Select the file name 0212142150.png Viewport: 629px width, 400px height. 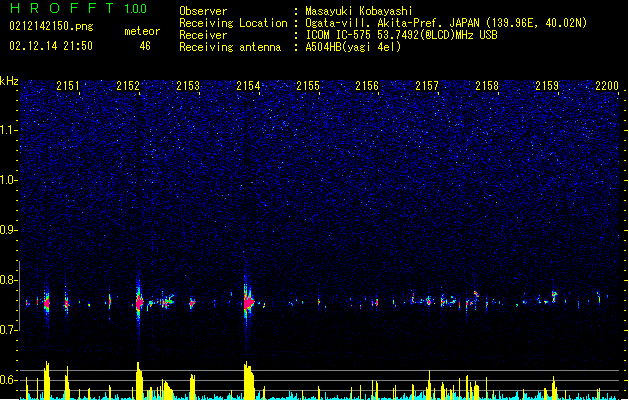pyautogui.click(x=51, y=26)
